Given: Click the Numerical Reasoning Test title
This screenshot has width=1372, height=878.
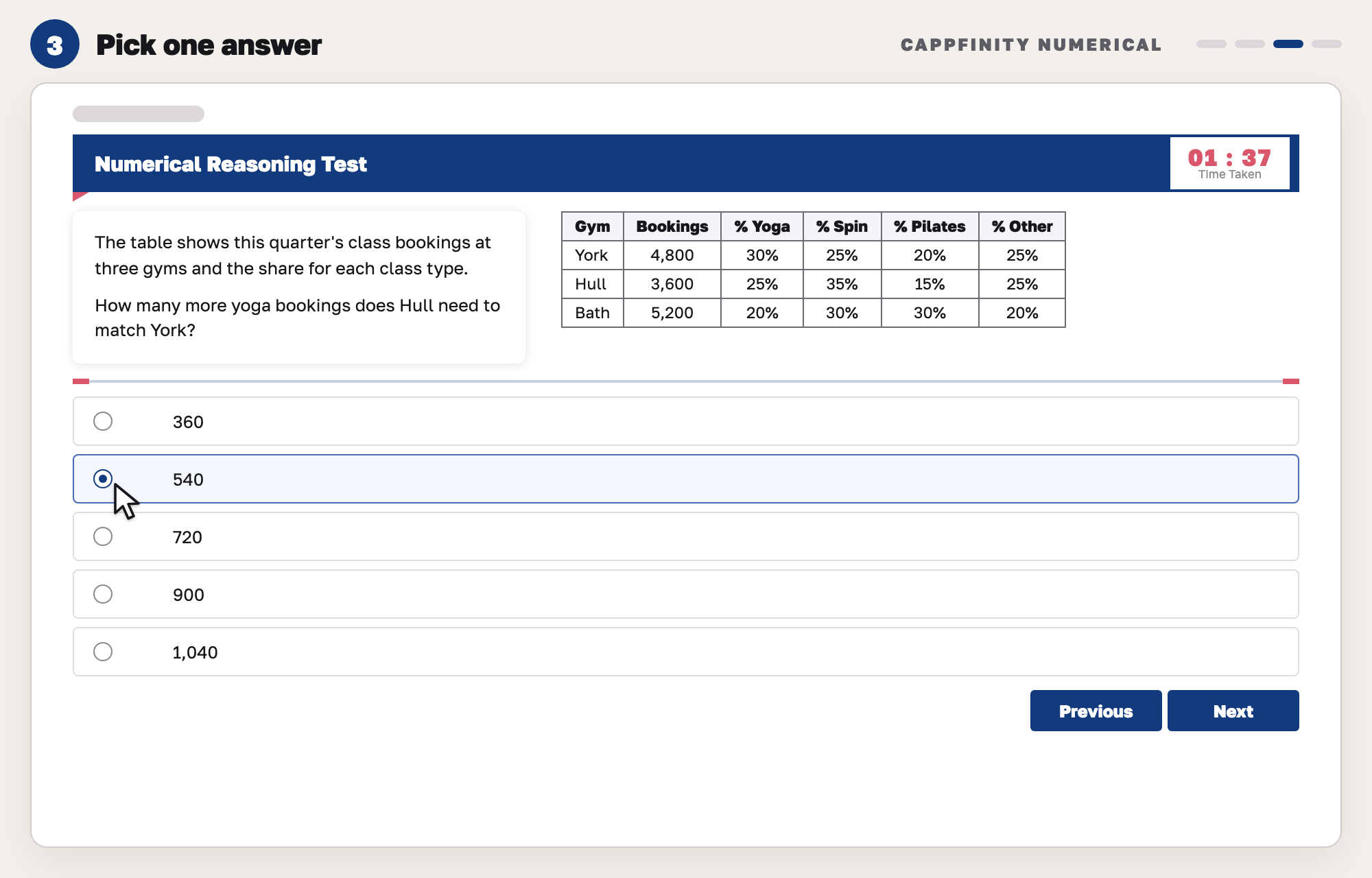Looking at the screenshot, I should click(x=230, y=164).
